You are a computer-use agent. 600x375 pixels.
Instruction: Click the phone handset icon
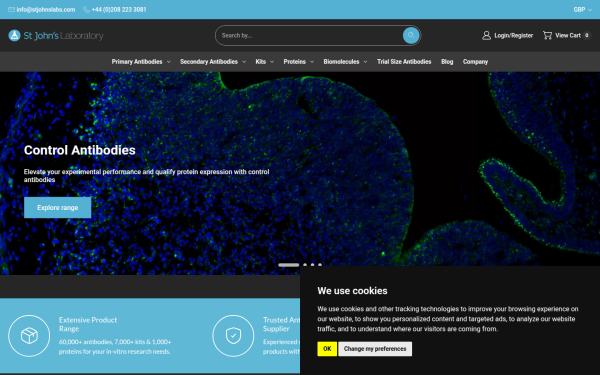pyautogui.click(x=86, y=10)
